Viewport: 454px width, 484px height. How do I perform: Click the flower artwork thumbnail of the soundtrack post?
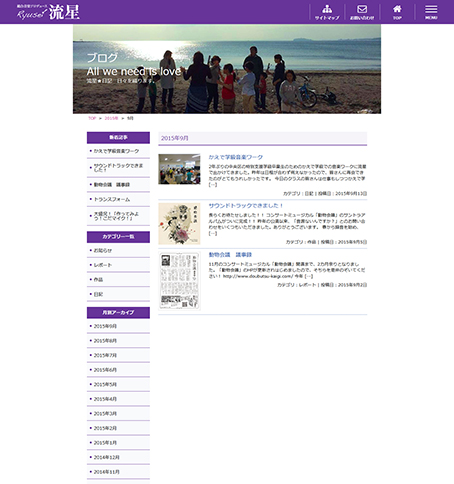click(179, 224)
